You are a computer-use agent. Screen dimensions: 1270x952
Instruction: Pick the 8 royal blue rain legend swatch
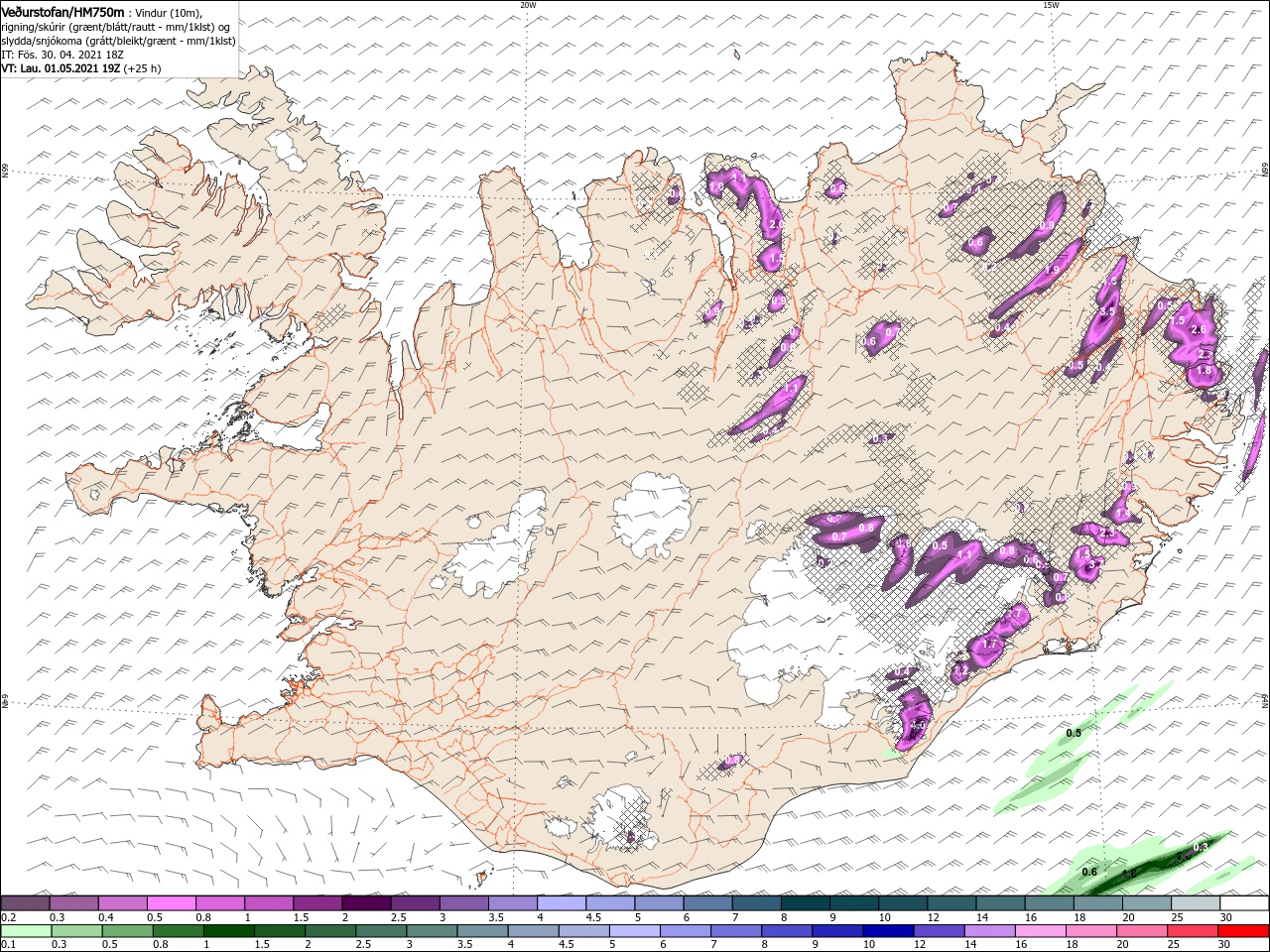click(x=788, y=931)
